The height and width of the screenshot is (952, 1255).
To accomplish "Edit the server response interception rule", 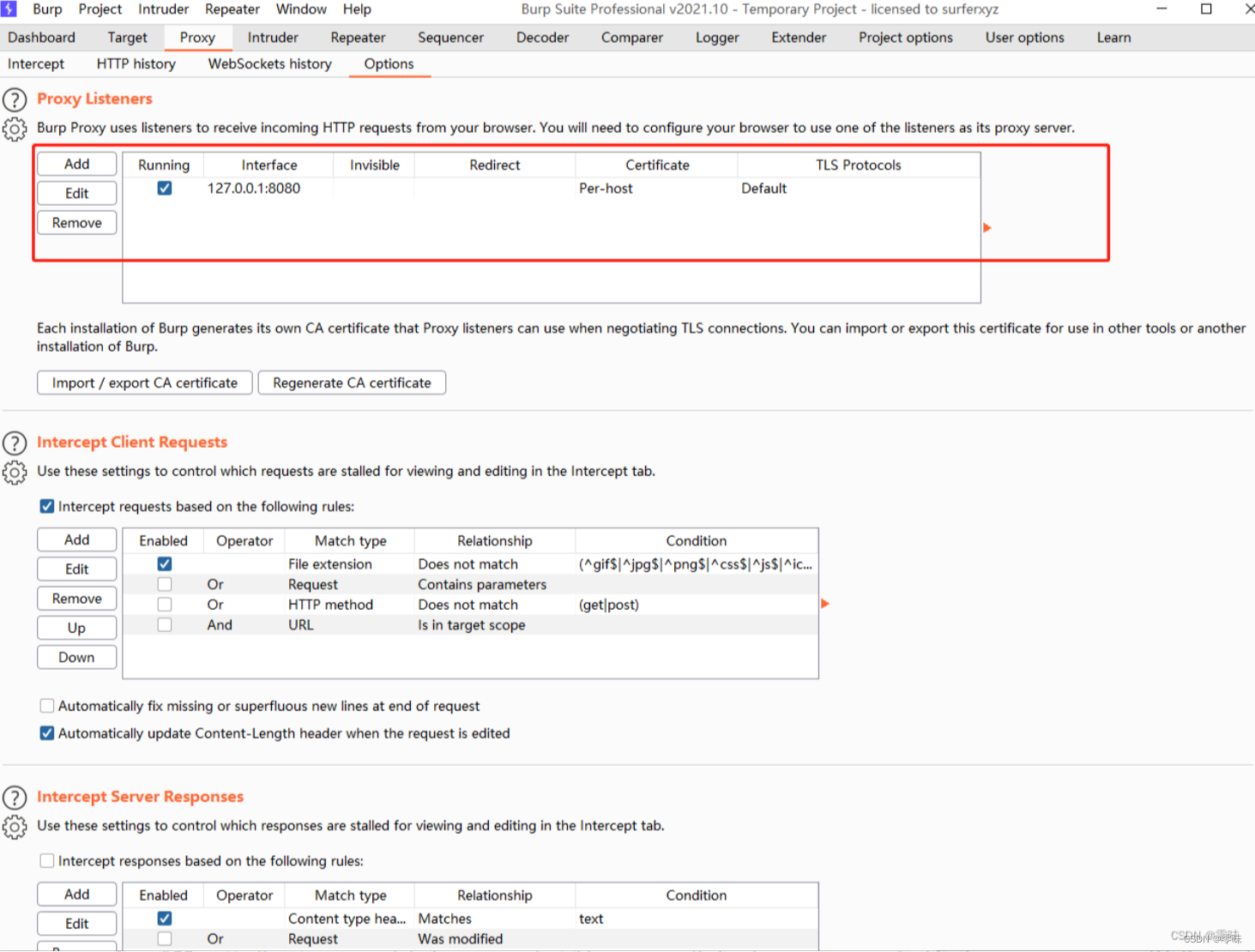I will (77, 924).
